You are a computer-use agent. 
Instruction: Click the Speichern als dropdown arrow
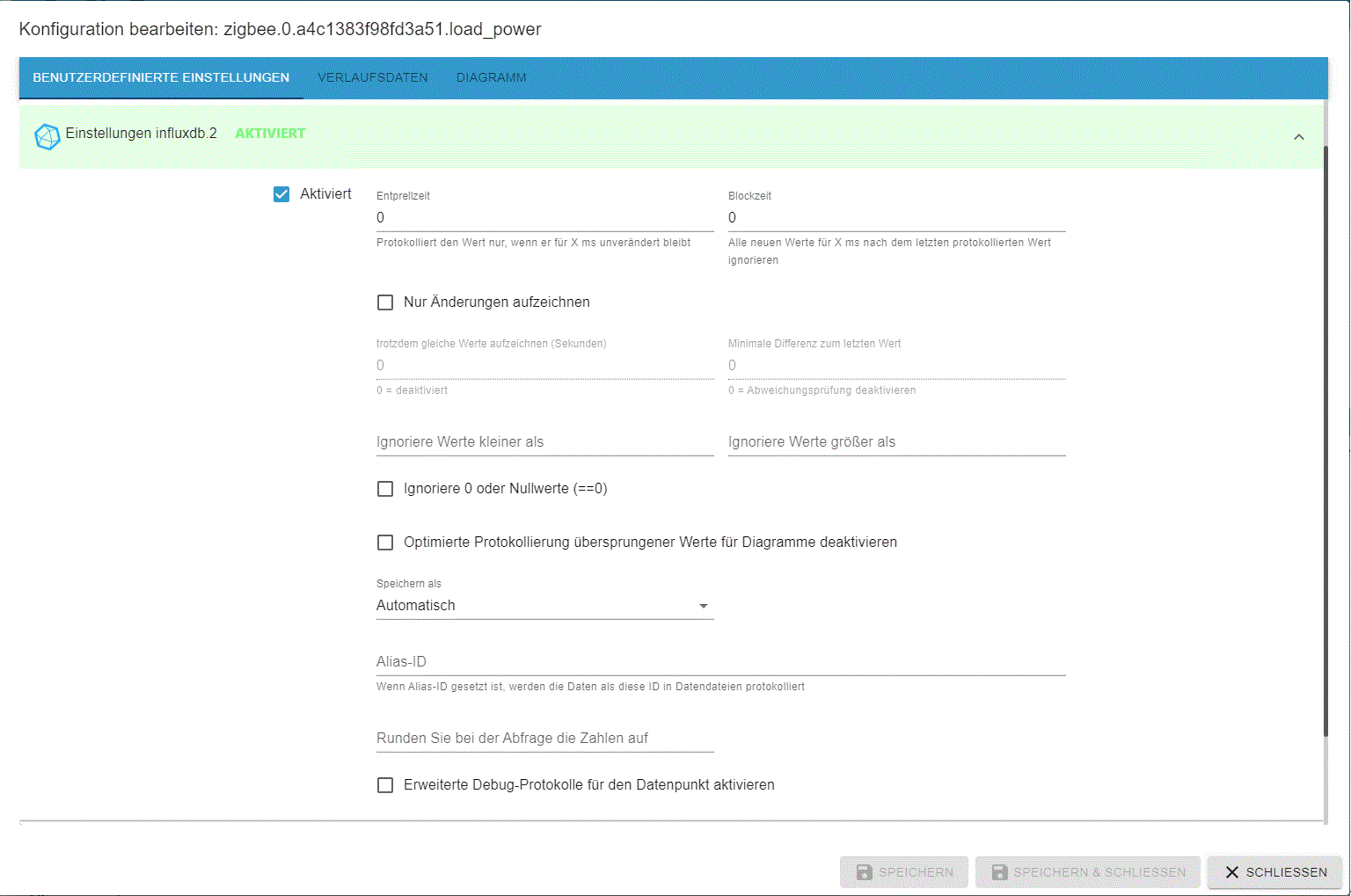703,606
